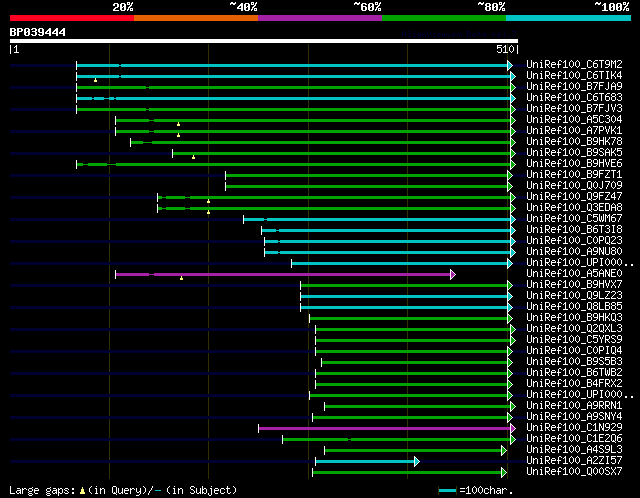Viewport: 640px width, 498px height.
Task: Select the UniRef100_Q8LB85 label
Action: [x=574, y=307]
